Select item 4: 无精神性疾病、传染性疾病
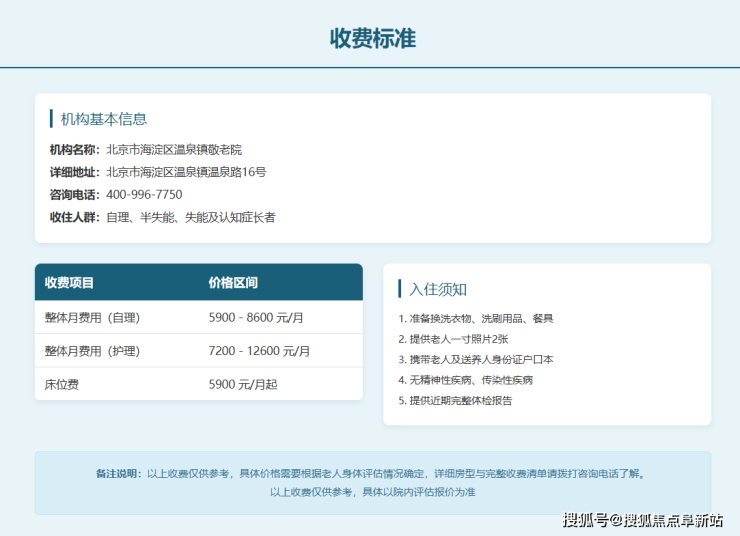This screenshot has height=536, width=740. pyautogui.click(x=465, y=380)
